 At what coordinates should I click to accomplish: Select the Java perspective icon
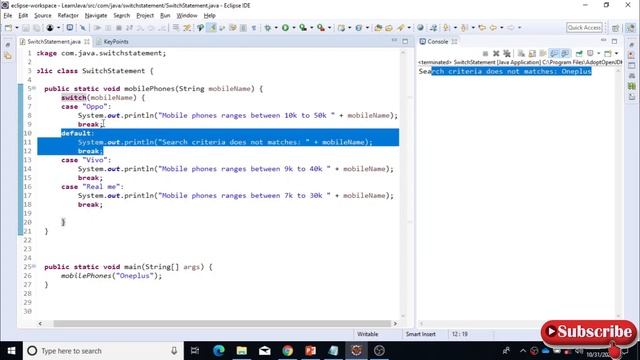tap(630, 28)
